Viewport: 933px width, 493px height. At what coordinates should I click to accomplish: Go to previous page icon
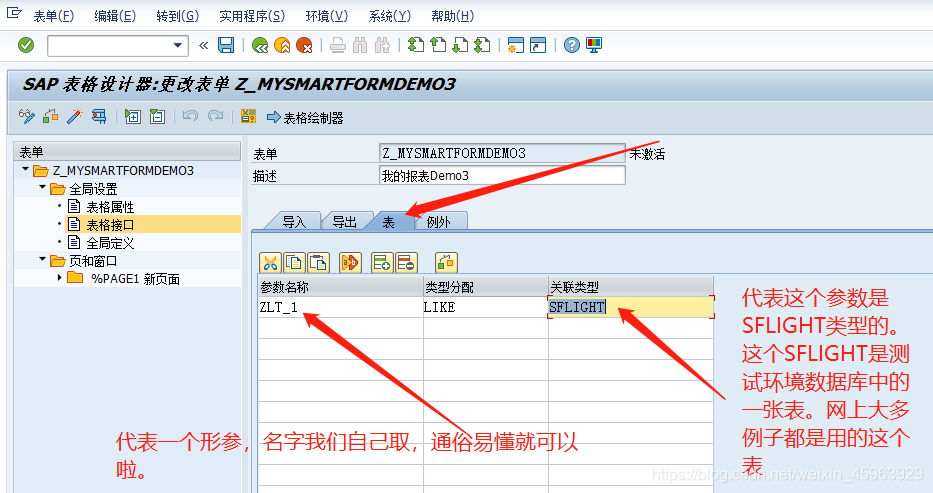click(438, 45)
